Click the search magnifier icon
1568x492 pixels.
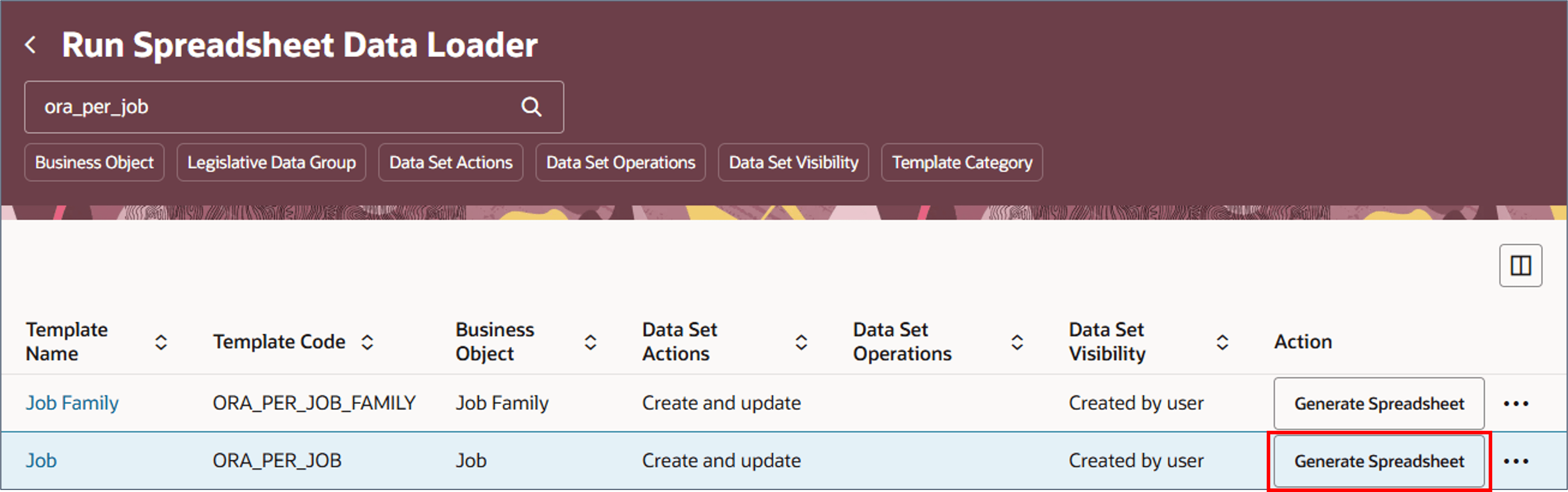click(x=531, y=107)
